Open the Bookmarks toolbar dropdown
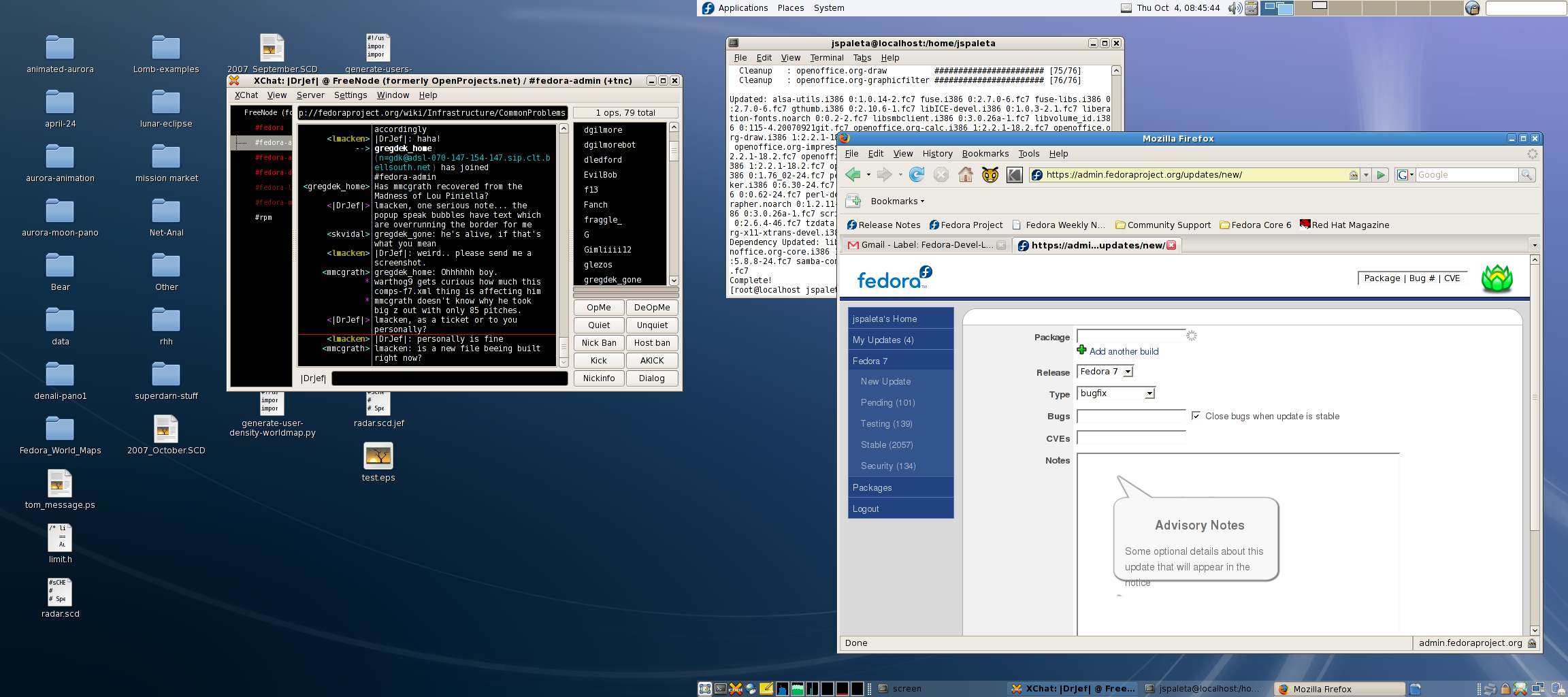The height and width of the screenshot is (697, 1568). (898, 201)
